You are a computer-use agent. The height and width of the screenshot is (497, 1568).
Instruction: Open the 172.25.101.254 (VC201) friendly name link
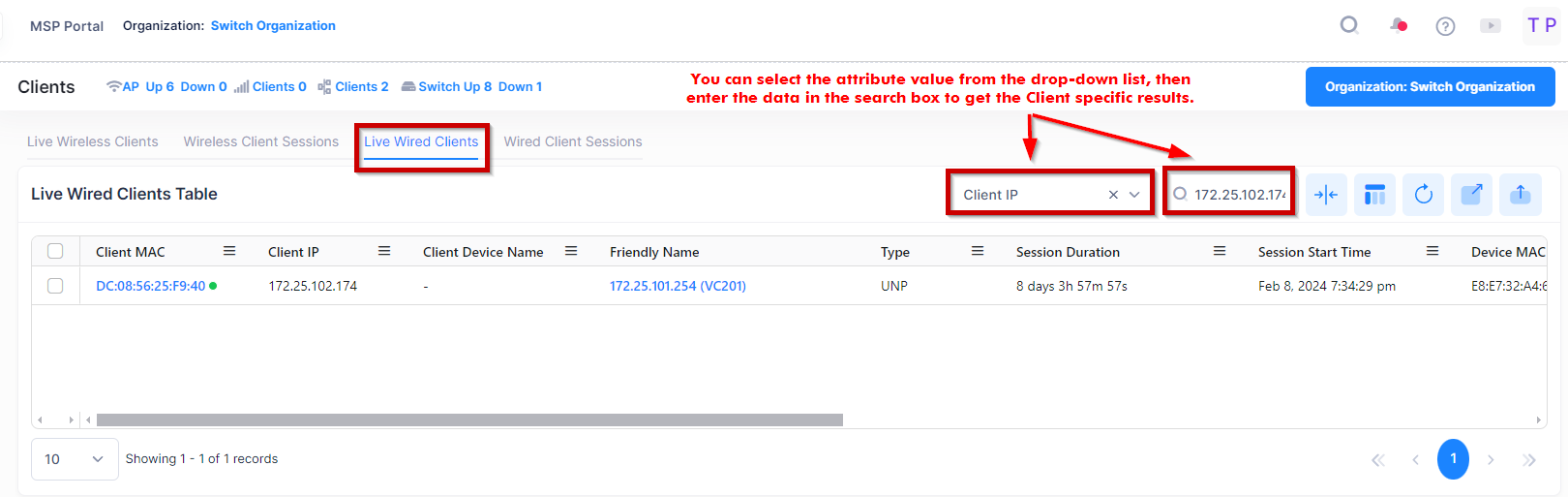coord(678,286)
